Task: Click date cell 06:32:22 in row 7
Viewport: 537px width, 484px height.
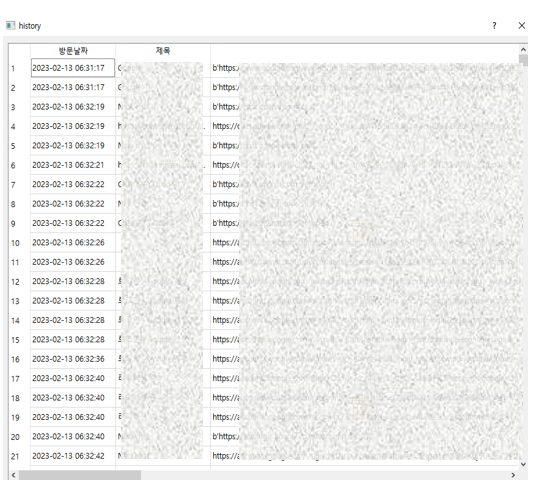Action: pos(73,185)
